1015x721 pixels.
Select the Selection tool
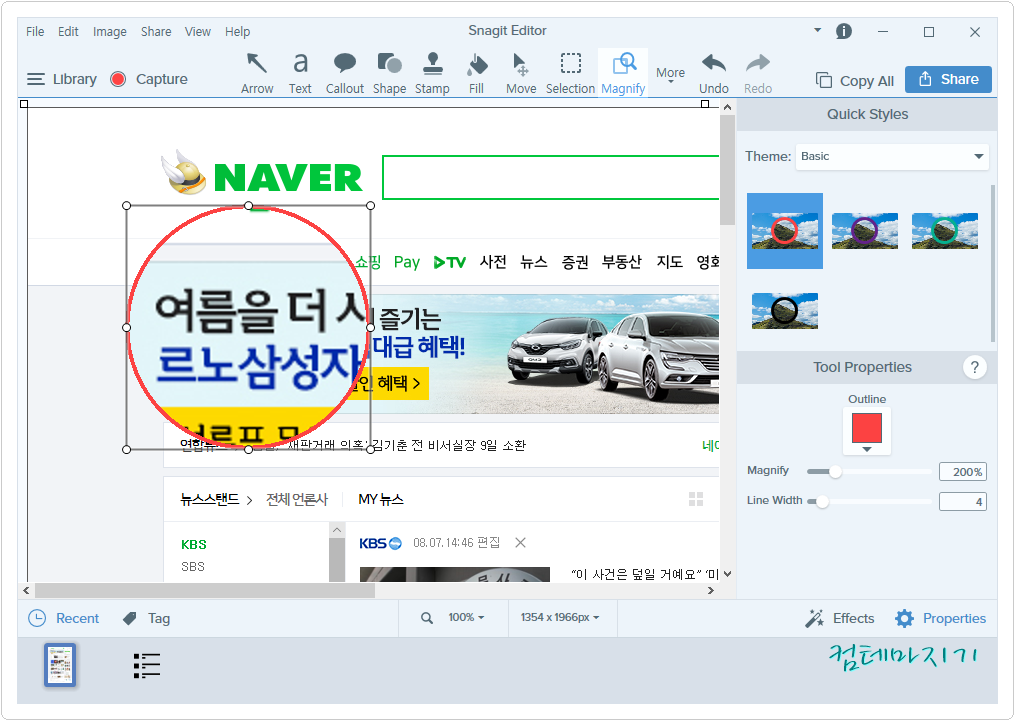coord(570,73)
